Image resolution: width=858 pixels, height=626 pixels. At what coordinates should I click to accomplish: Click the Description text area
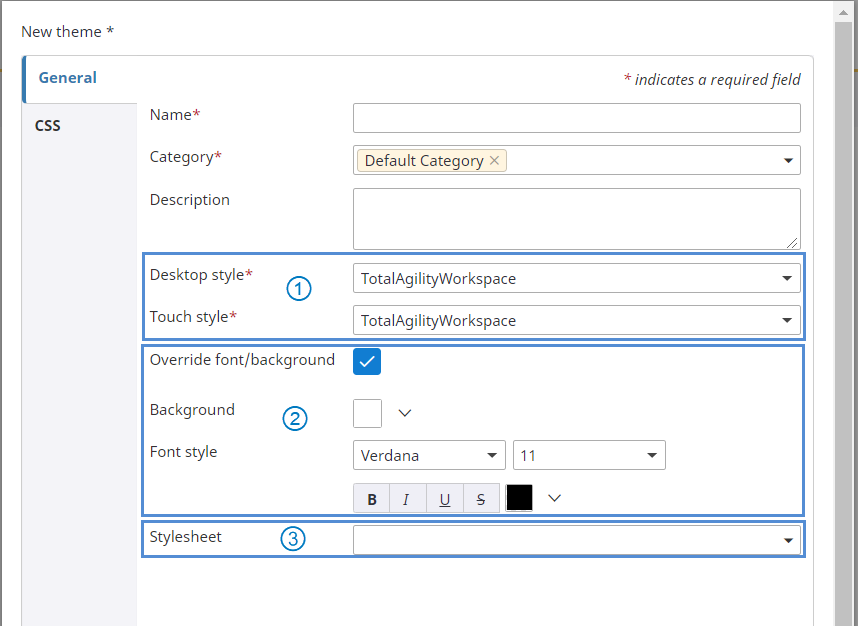coord(576,218)
